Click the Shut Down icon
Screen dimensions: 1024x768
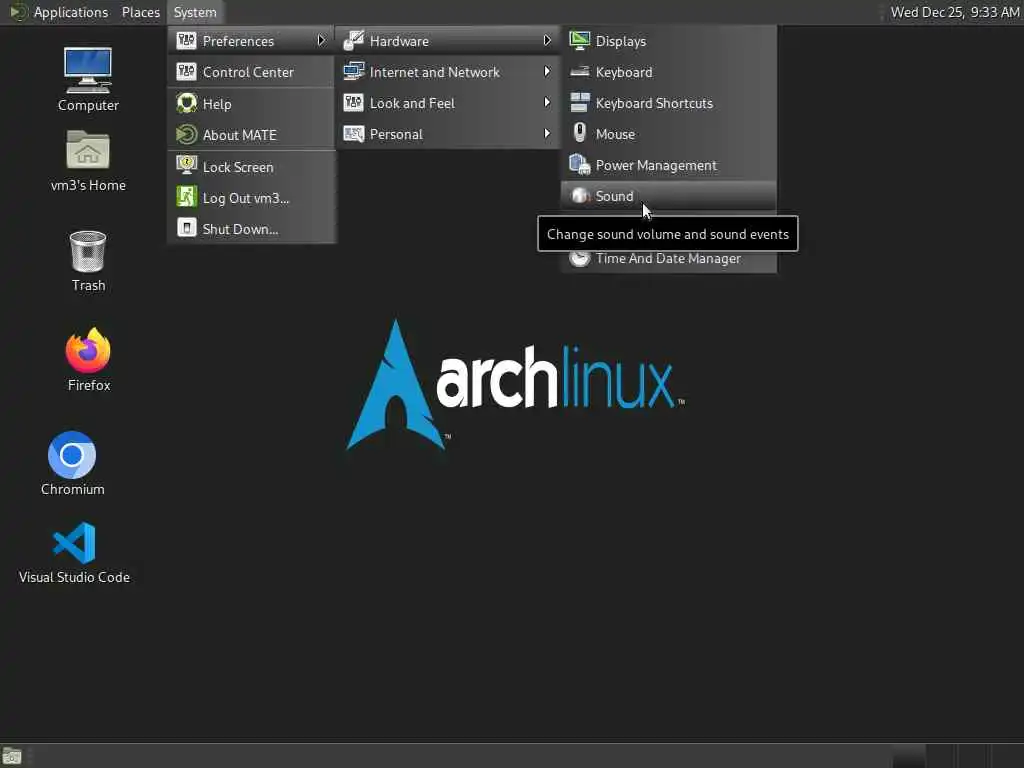(186, 228)
